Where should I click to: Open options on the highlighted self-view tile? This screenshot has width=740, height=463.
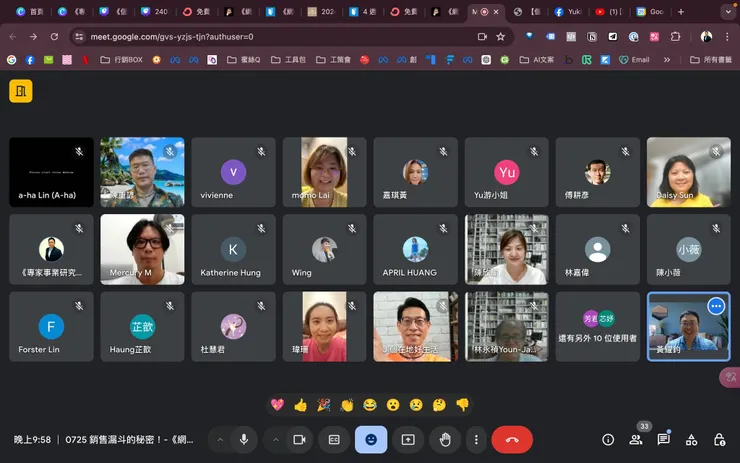point(716,306)
